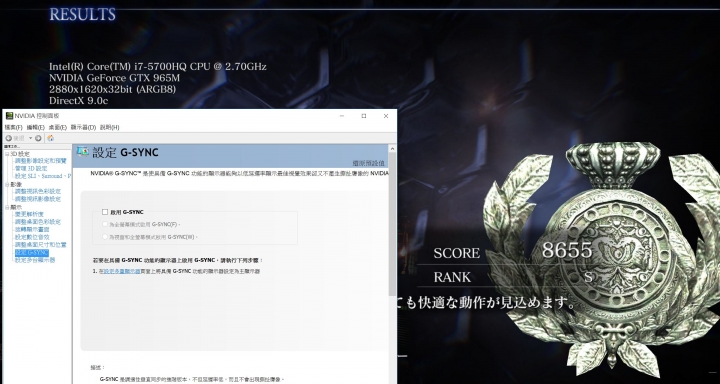The width and height of the screenshot is (720, 384).
Task: Select G-SYNC windowed and full screen (W) radio
Action: (x=105, y=237)
